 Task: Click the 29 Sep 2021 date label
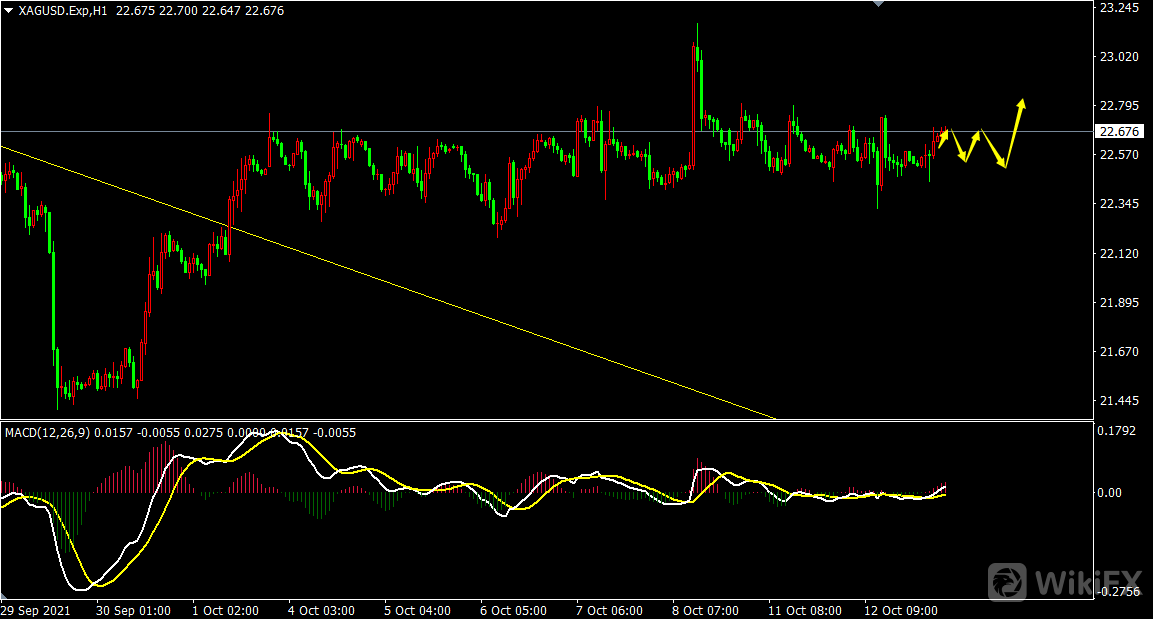(36, 610)
